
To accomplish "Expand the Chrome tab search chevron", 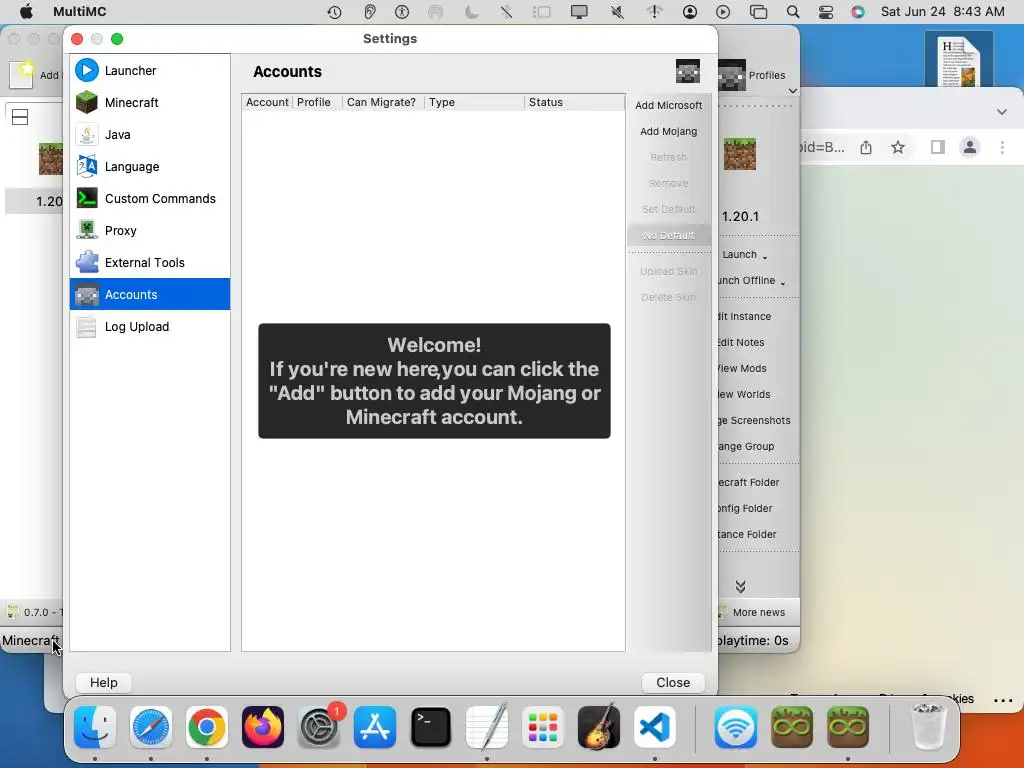I will pyautogui.click(x=1002, y=112).
